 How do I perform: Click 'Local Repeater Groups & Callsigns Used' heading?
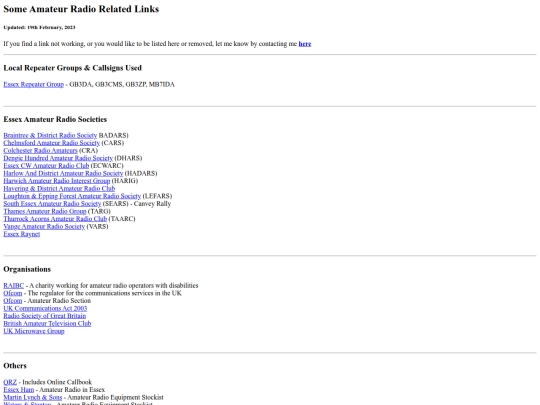click(x=72, y=68)
